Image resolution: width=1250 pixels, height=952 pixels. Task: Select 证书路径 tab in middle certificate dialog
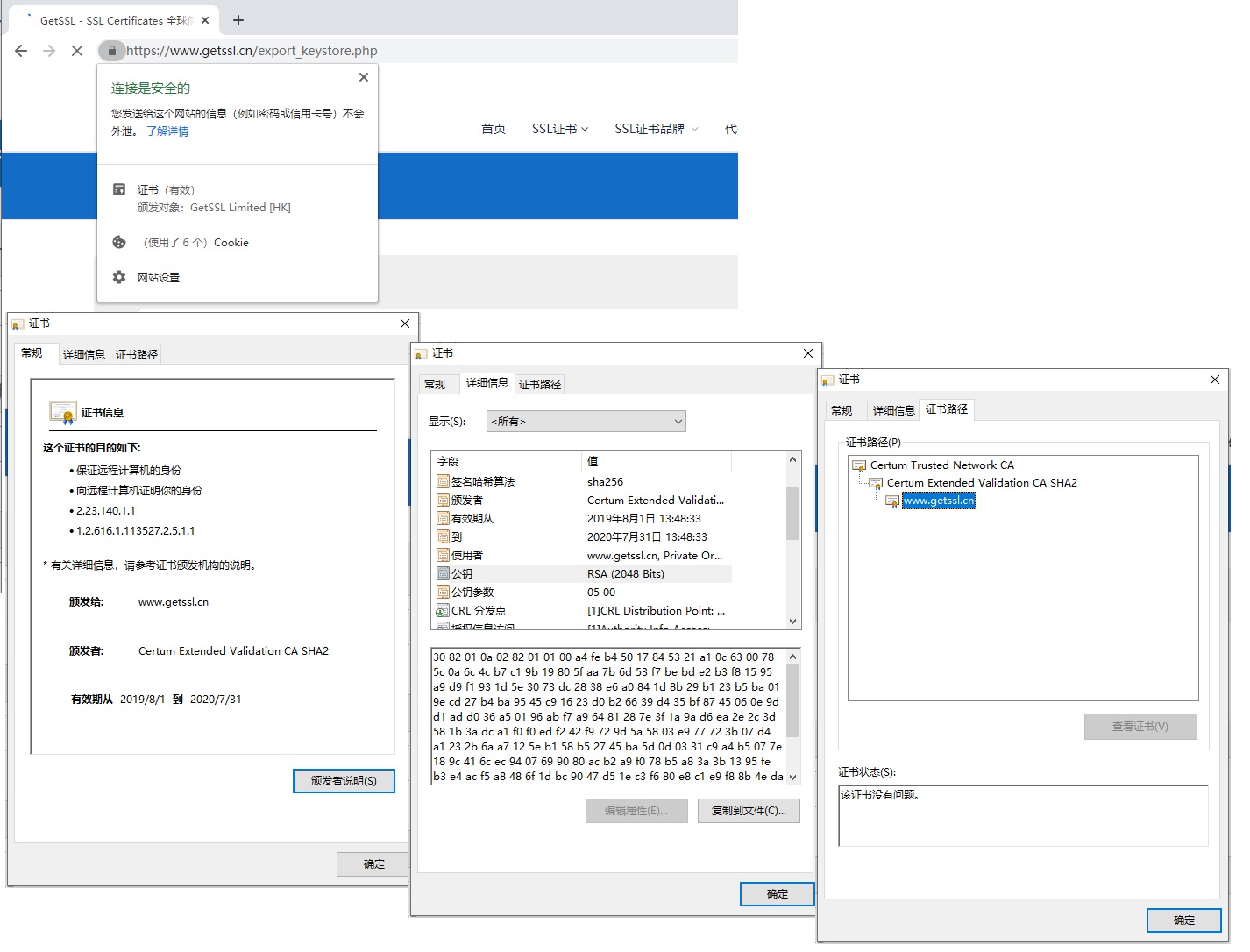pos(540,384)
